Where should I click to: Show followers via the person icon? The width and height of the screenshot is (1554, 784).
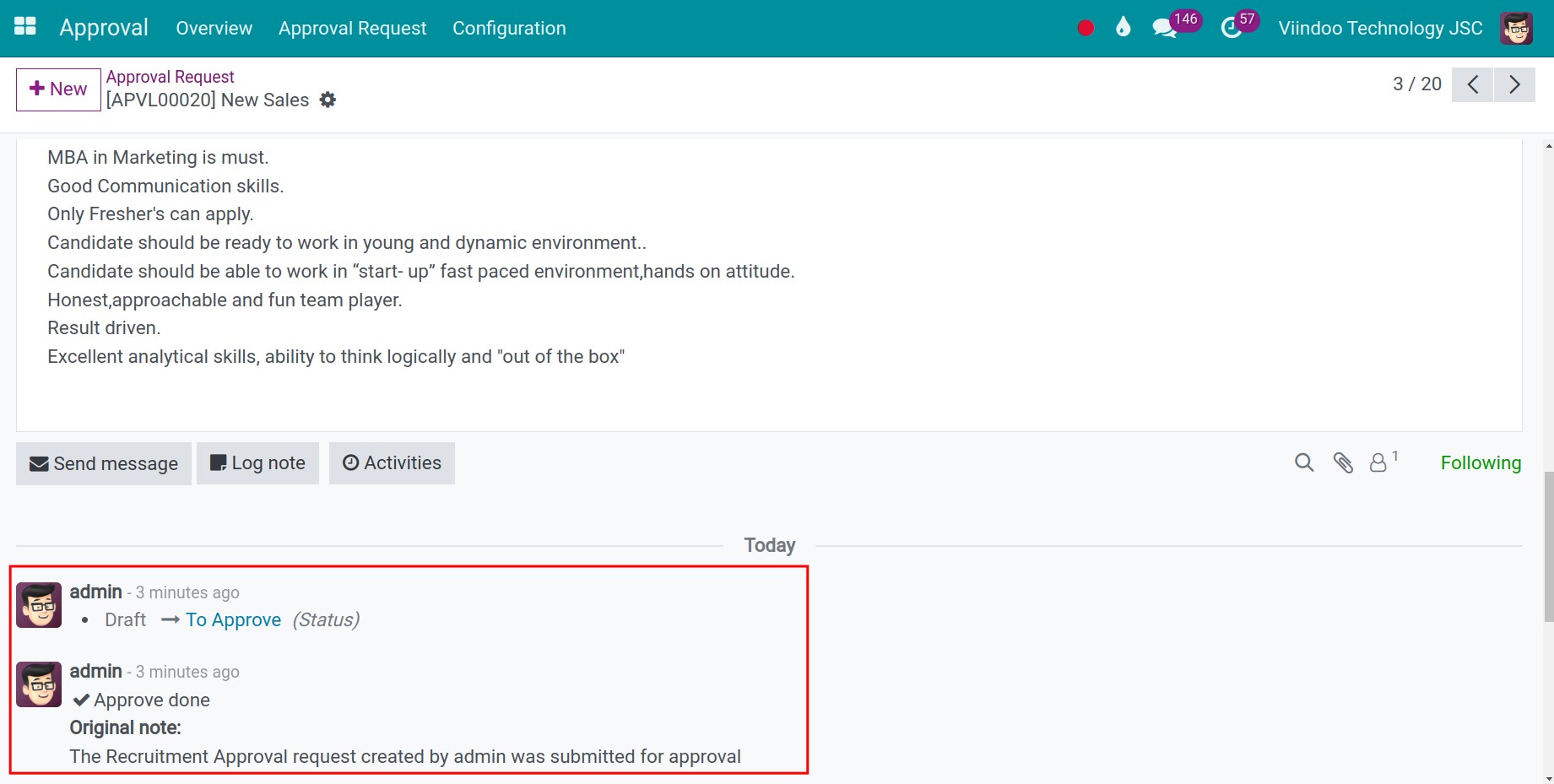pos(1378,462)
